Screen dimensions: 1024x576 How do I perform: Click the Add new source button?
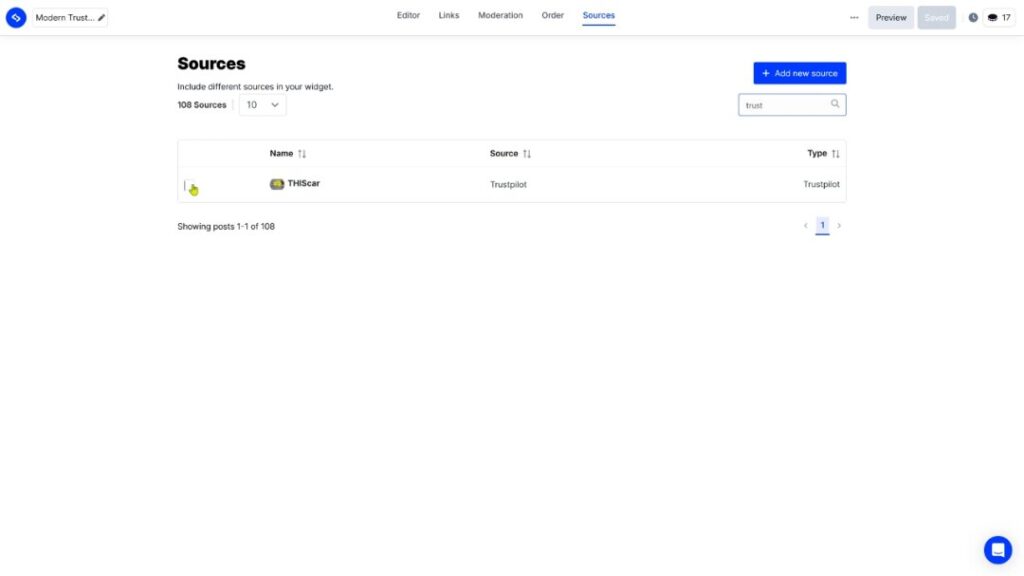coord(799,72)
